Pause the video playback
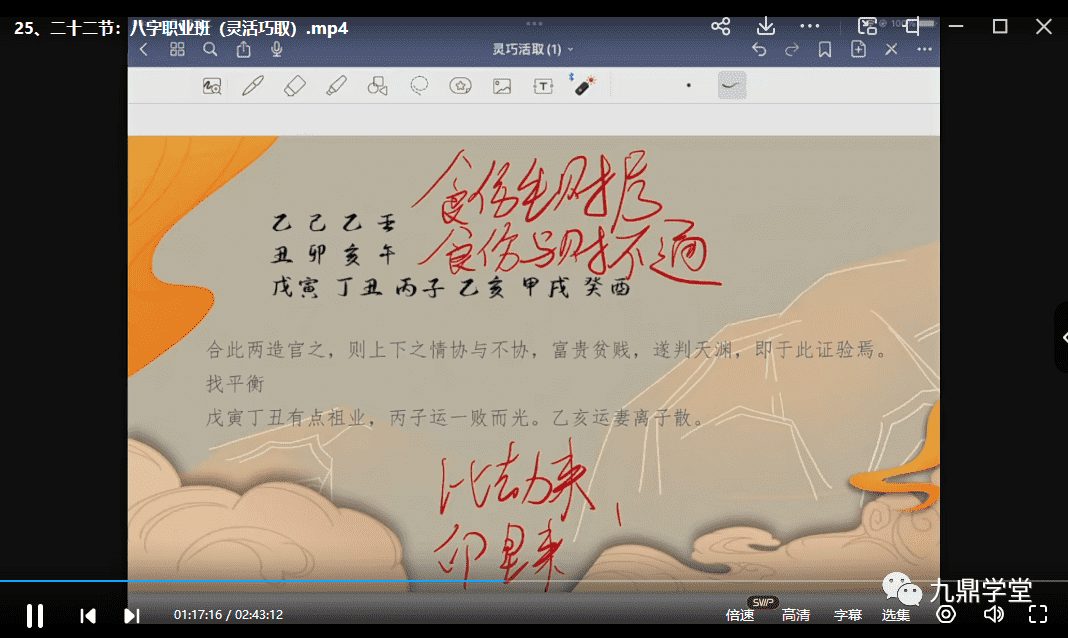The height and width of the screenshot is (638, 1068). coord(34,615)
